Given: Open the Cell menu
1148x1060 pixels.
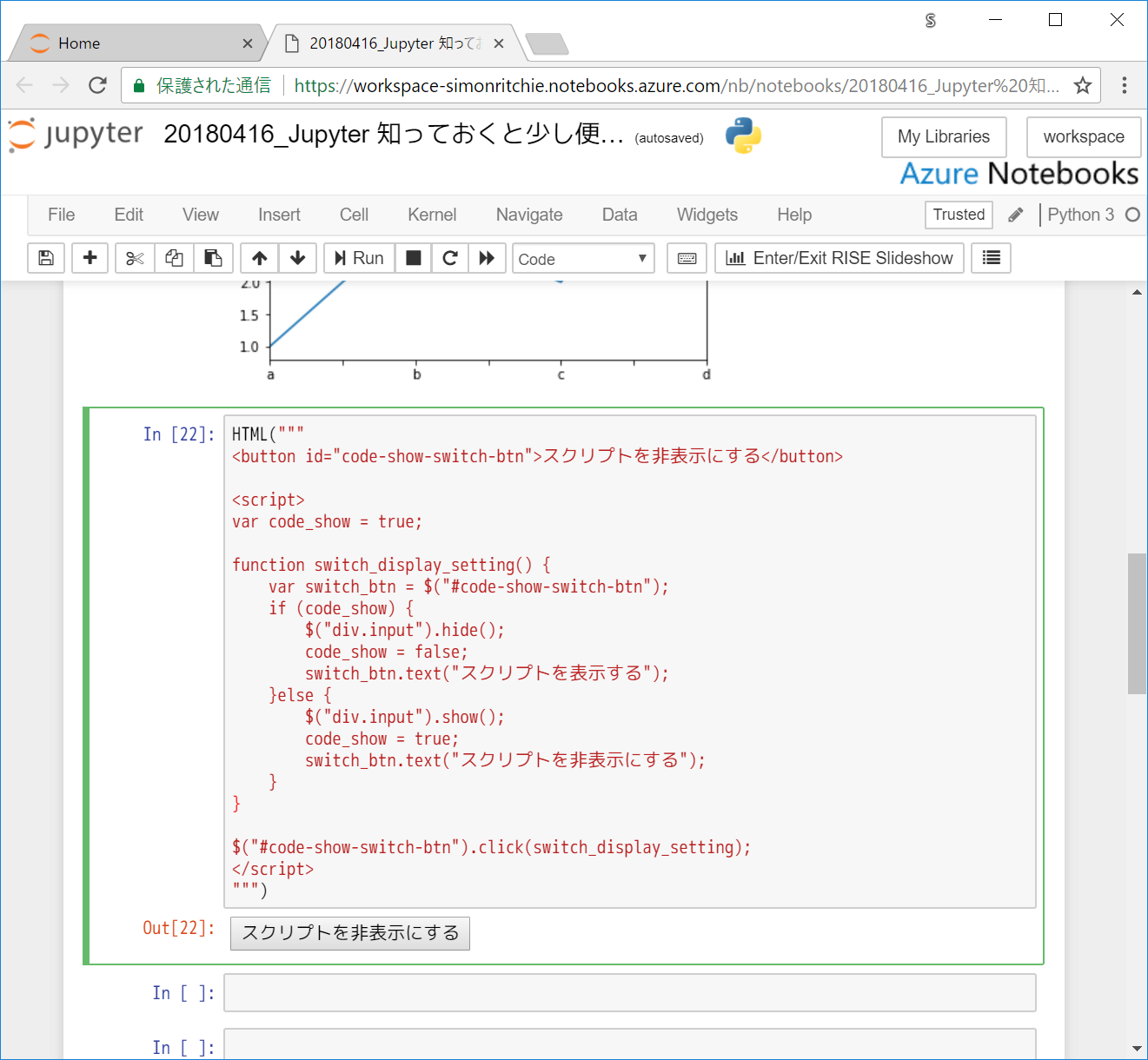Looking at the screenshot, I should coord(354,215).
